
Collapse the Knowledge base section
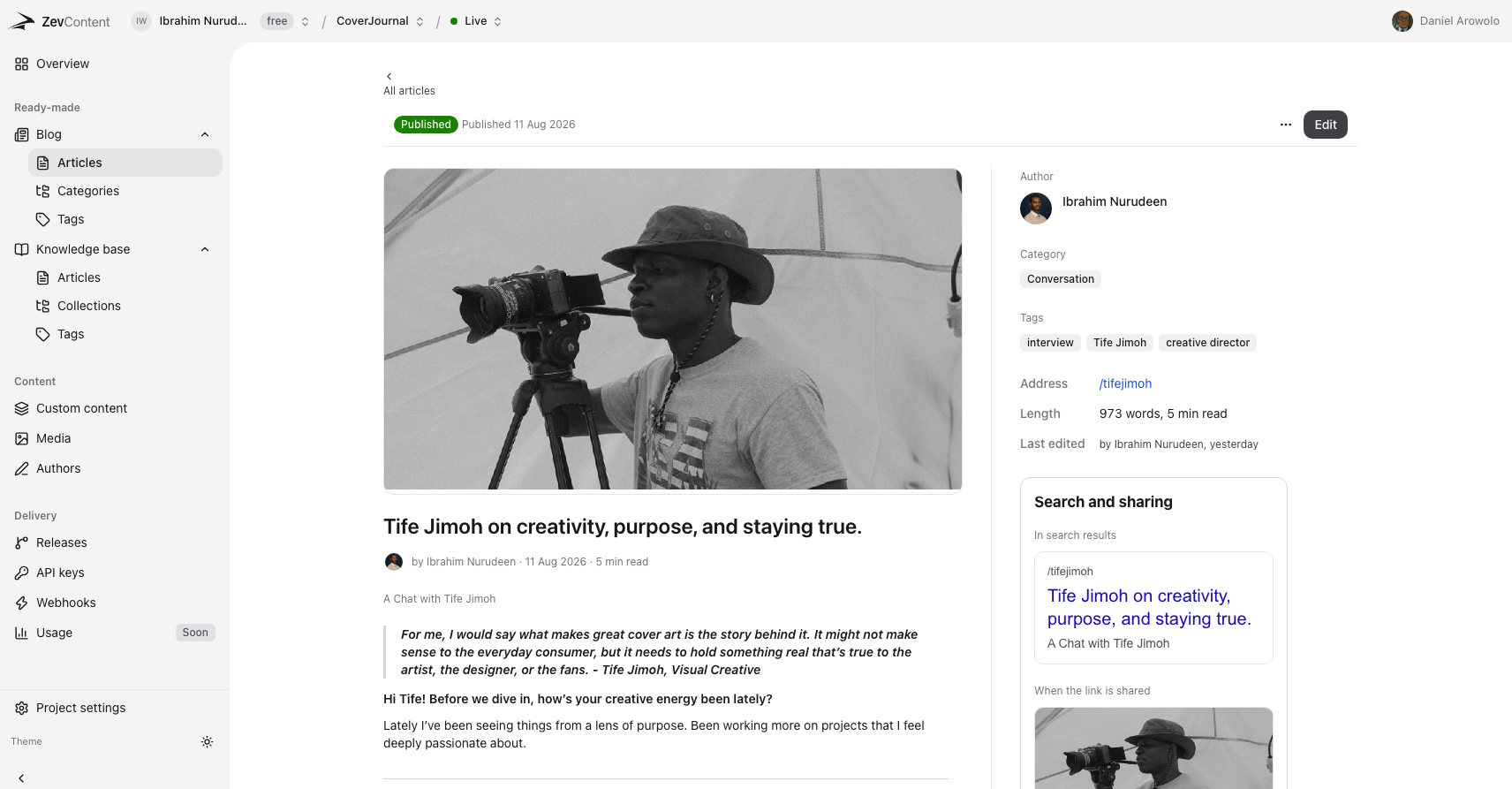click(x=205, y=249)
